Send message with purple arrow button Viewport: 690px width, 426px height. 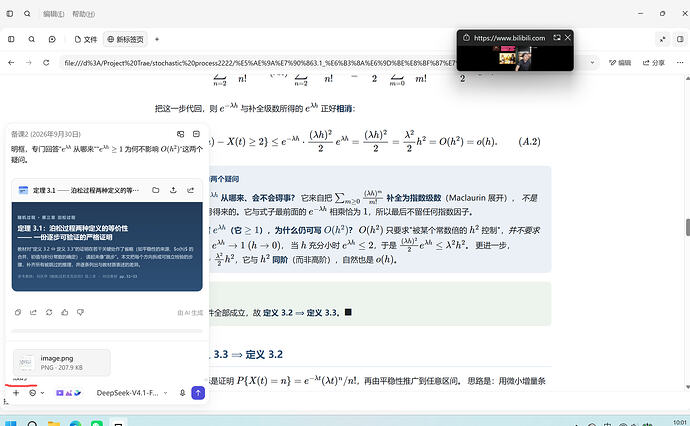coord(198,393)
